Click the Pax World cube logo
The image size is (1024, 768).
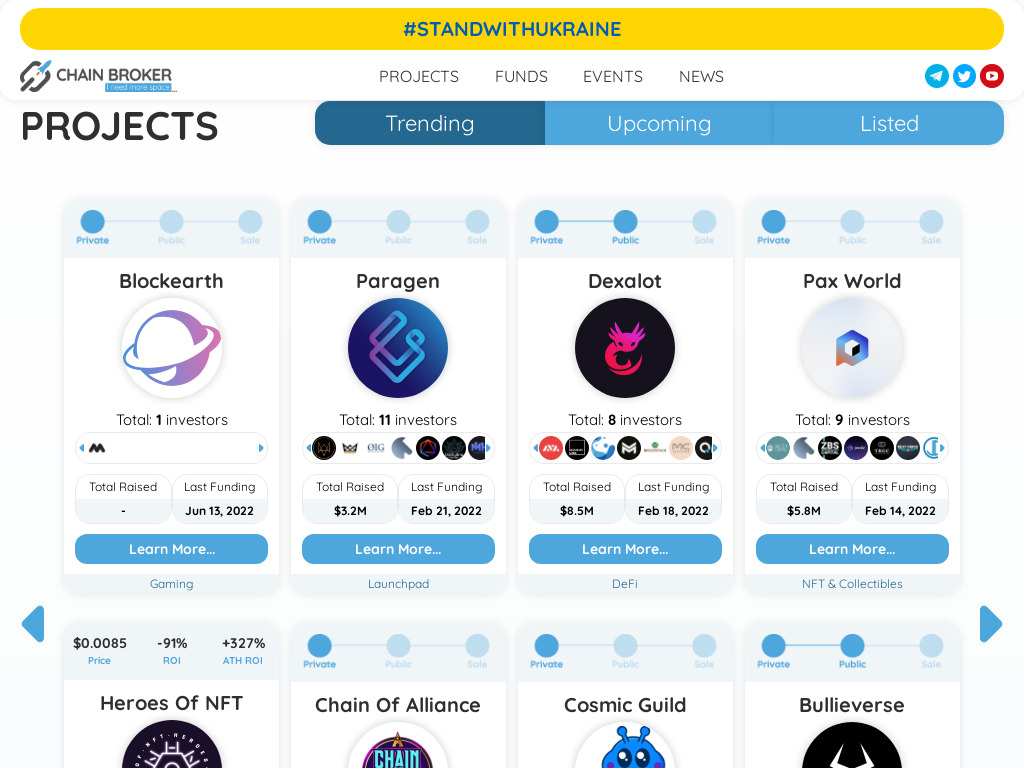(x=852, y=348)
